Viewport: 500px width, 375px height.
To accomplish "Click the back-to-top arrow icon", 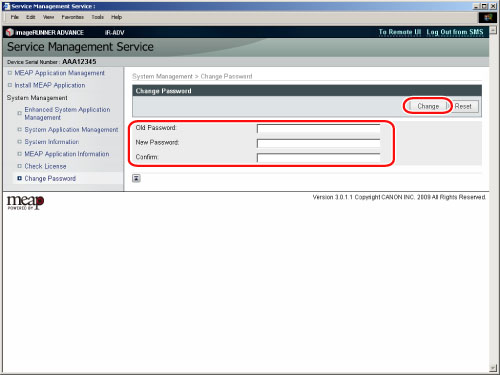I will (136, 178).
